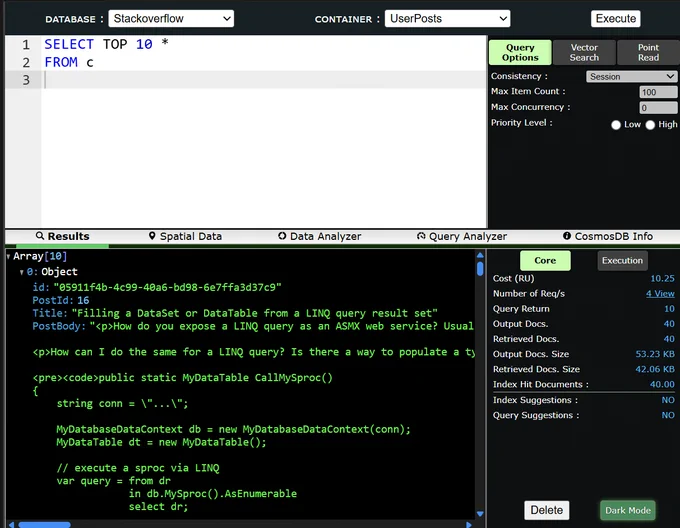Image resolution: width=680 pixels, height=528 pixels.
Task: Open the CosmosDB Info tab
Action: coord(608,236)
